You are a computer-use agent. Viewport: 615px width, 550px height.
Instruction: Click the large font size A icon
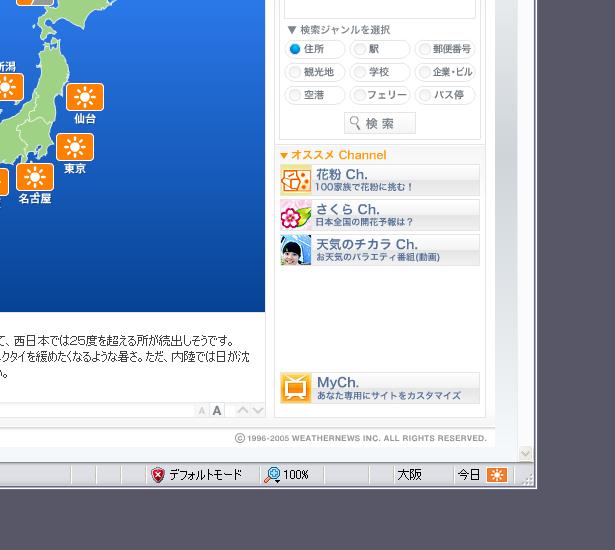tap(217, 411)
